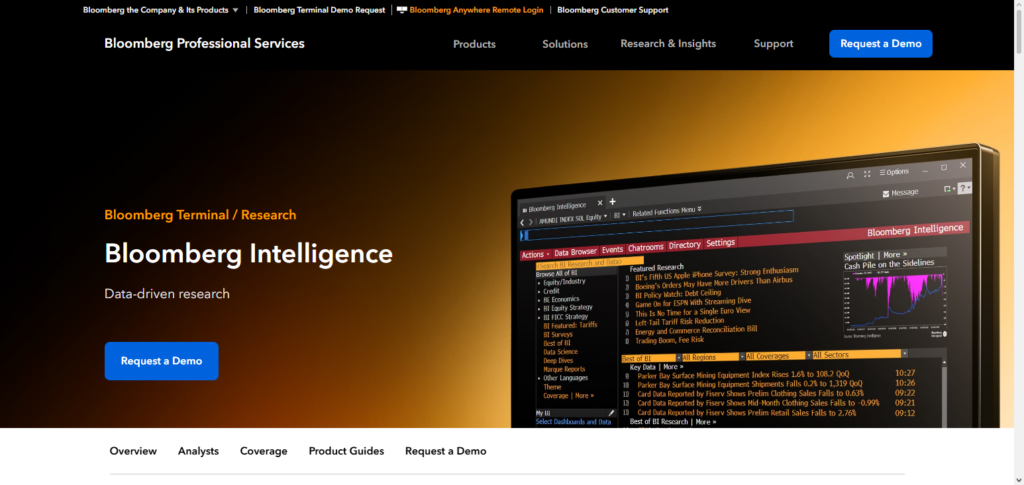Viewport: 1024px width, 485px height.
Task: Switch to the Analysts tab
Action: (x=199, y=451)
